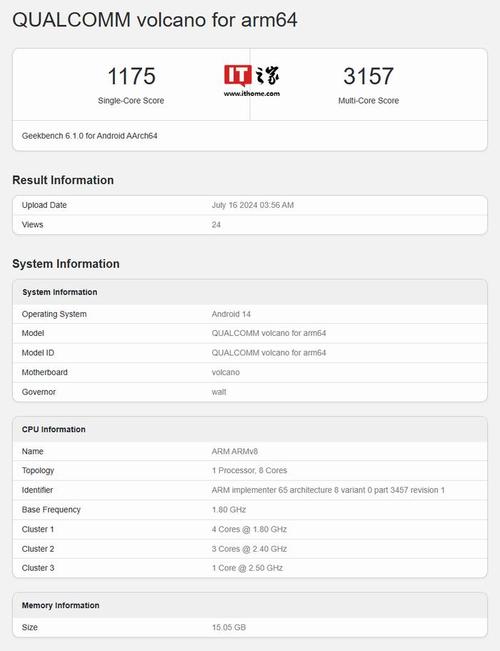Click the 'Base Frequency' row label
The height and width of the screenshot is (651, 500).
51,509
